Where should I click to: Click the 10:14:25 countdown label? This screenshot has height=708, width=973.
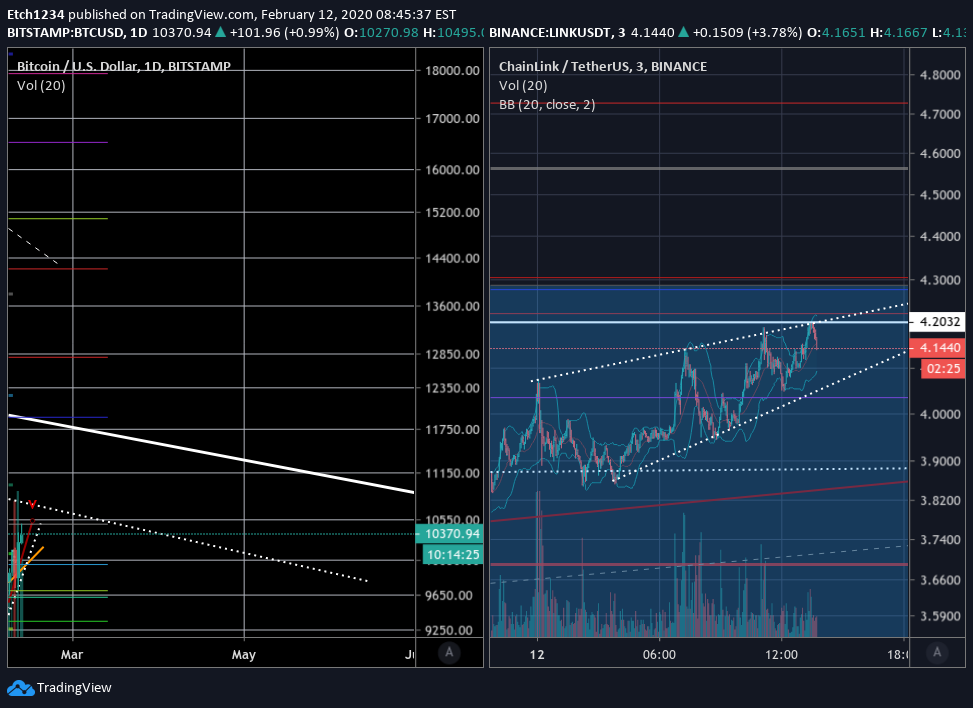tap(453, 555)
